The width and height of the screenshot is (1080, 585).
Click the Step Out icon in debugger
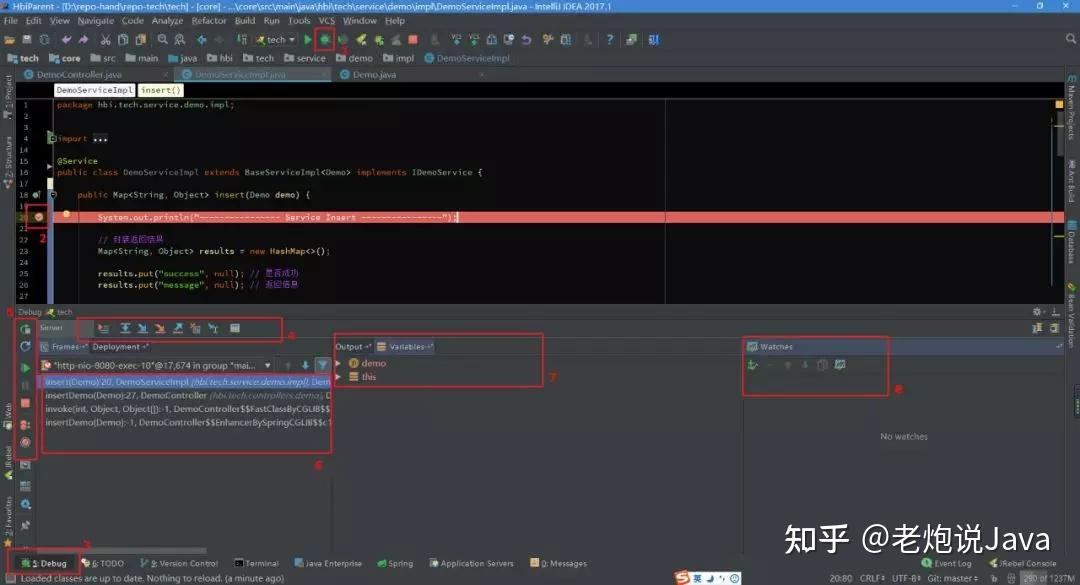[x=179, y=328]
